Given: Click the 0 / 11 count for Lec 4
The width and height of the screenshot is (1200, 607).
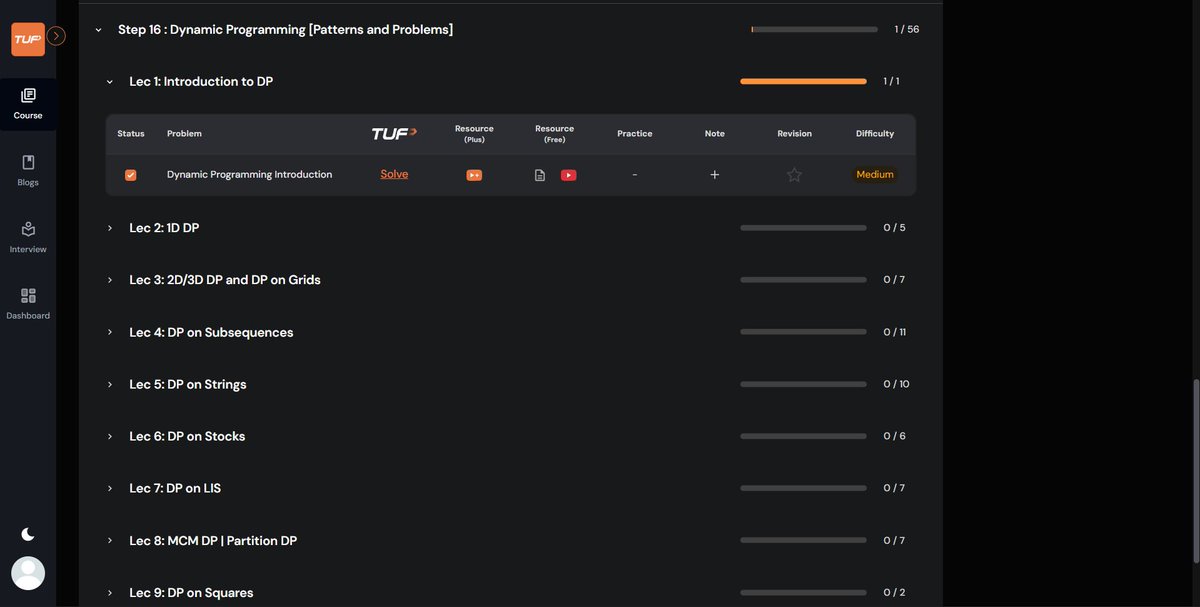Looking at the screenshot, I should coord(895,332).
